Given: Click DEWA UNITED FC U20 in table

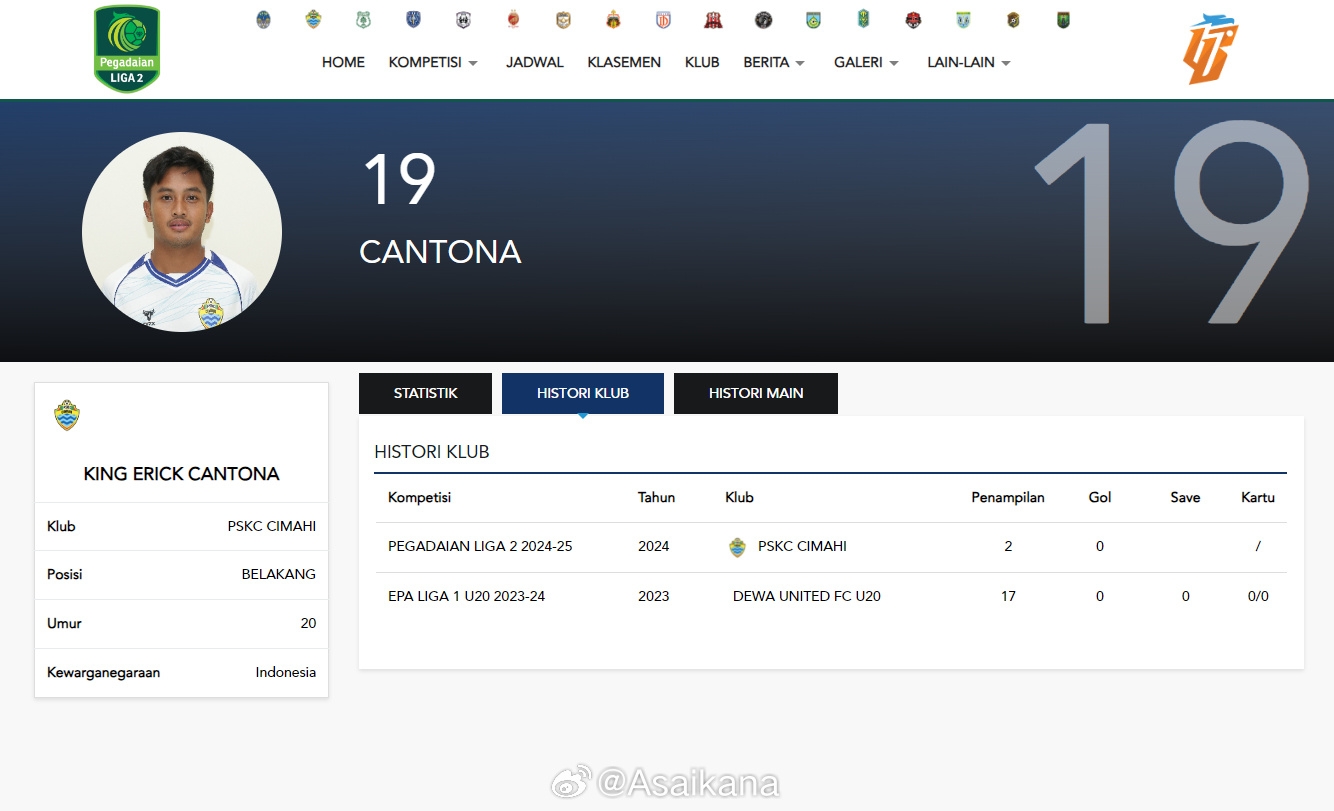Looking at the screenshot, I should pyautogui.click(x=806, y=596).
